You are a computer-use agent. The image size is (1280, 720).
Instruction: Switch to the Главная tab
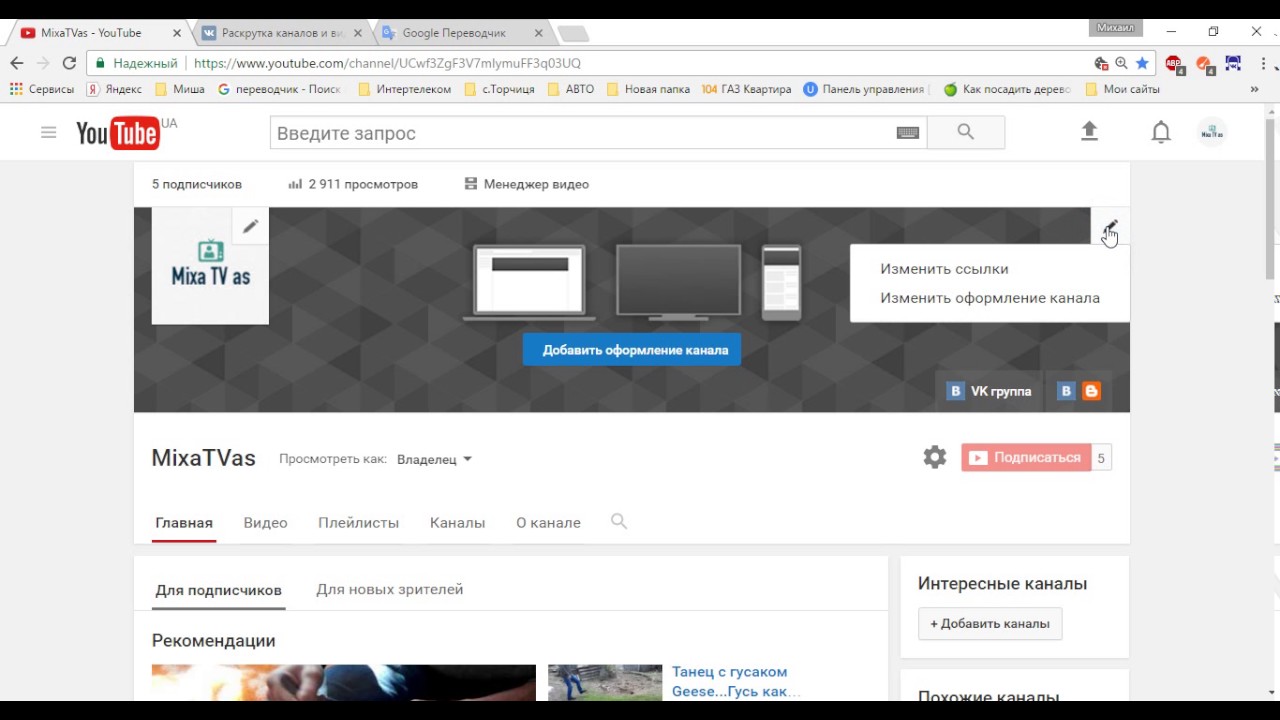[x=184, y=522]
